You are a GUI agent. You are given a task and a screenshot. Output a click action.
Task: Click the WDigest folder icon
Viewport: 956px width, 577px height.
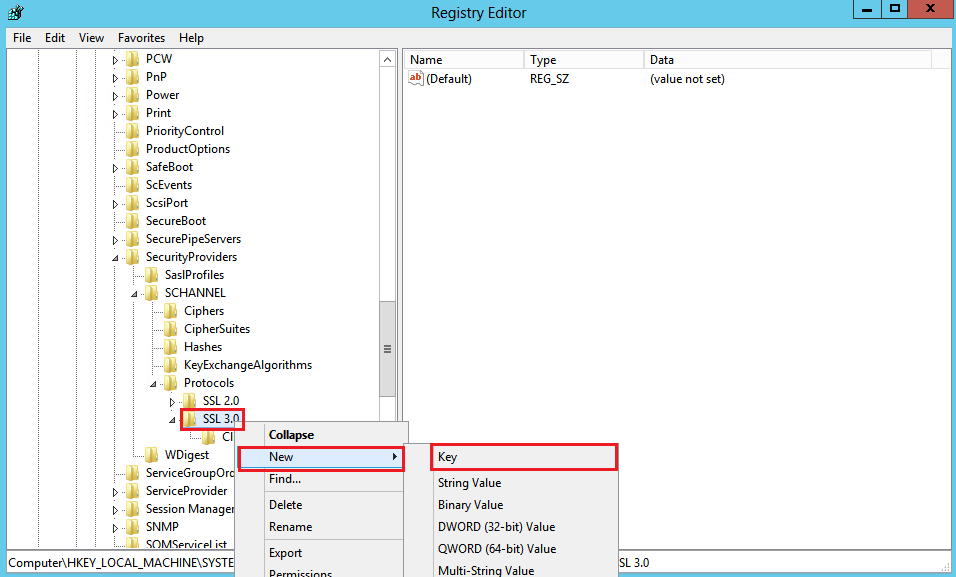pos(152,455)
